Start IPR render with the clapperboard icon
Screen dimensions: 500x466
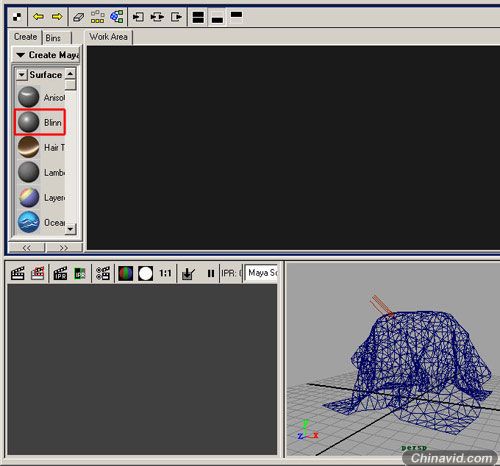tap(60, 273)
